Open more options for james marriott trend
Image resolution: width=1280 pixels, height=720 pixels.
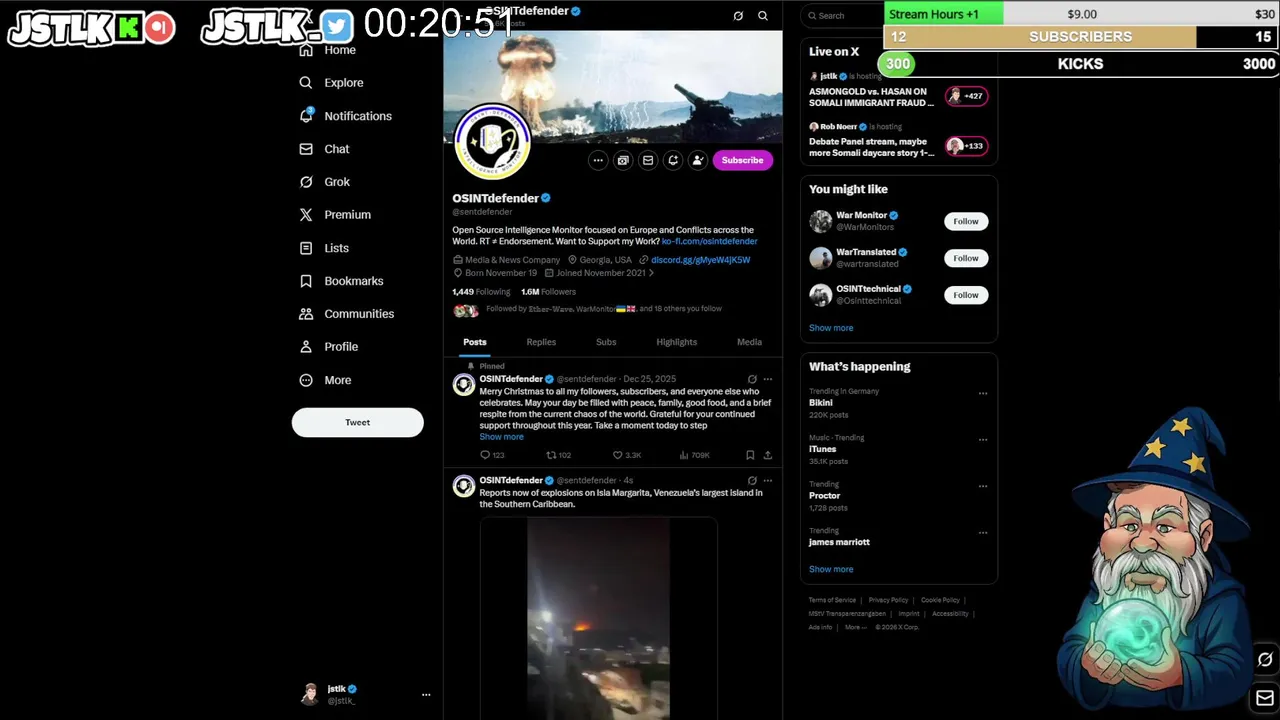pyautogui.click(x=983, y=532)
